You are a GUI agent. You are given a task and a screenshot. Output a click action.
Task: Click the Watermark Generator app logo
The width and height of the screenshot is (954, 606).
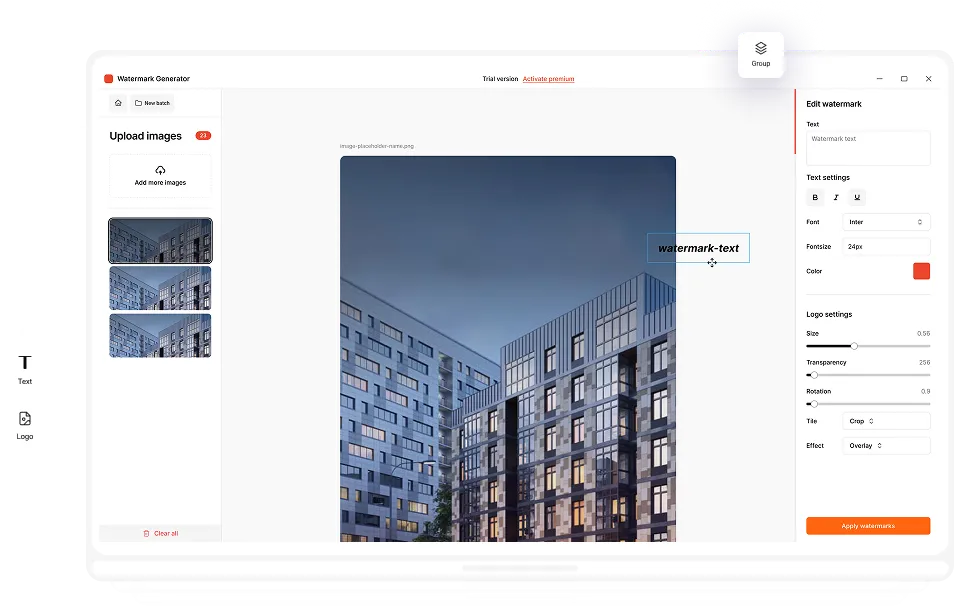click(109, 79)
